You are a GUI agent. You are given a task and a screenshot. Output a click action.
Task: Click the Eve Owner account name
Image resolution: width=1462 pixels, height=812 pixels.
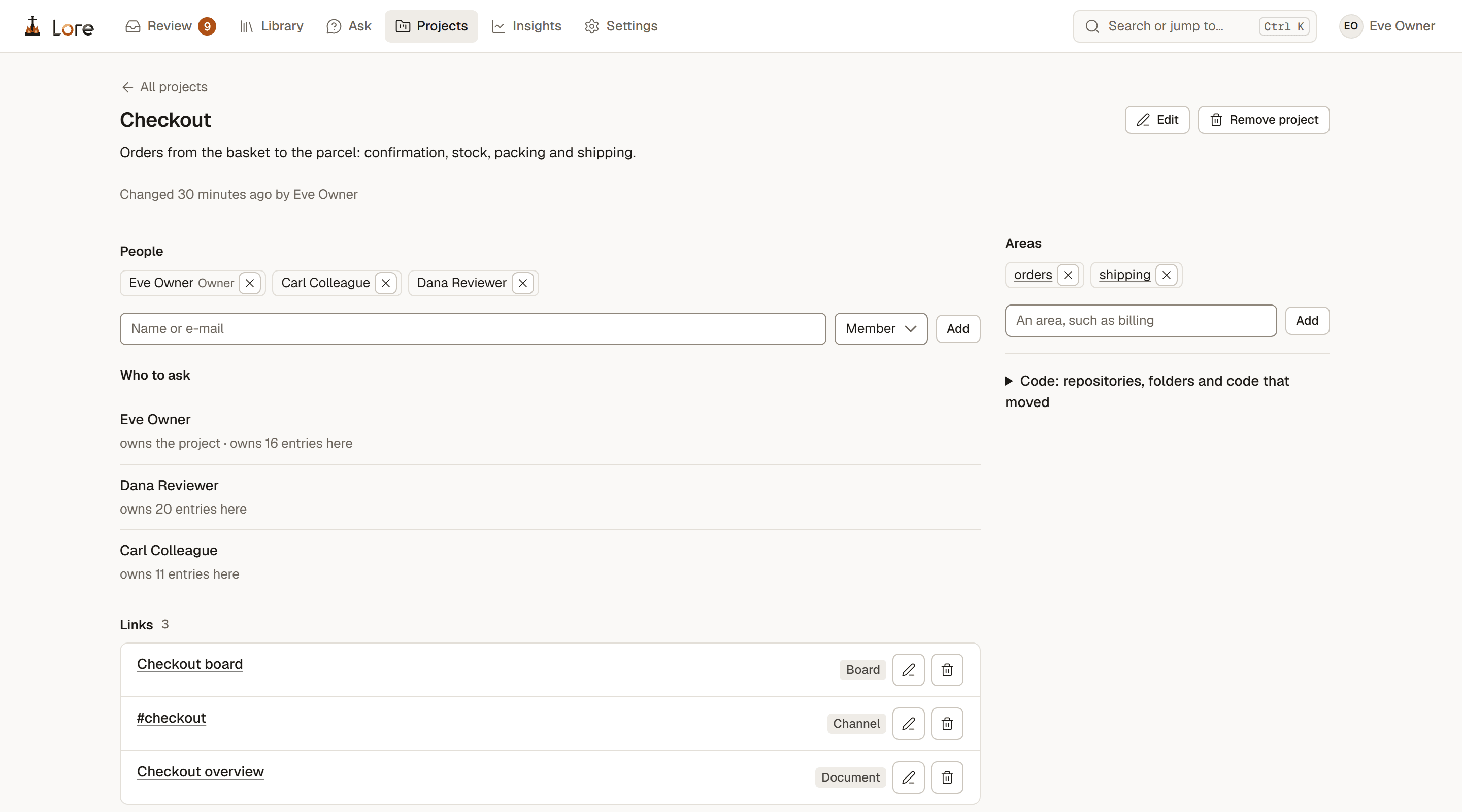(1402, 26)
